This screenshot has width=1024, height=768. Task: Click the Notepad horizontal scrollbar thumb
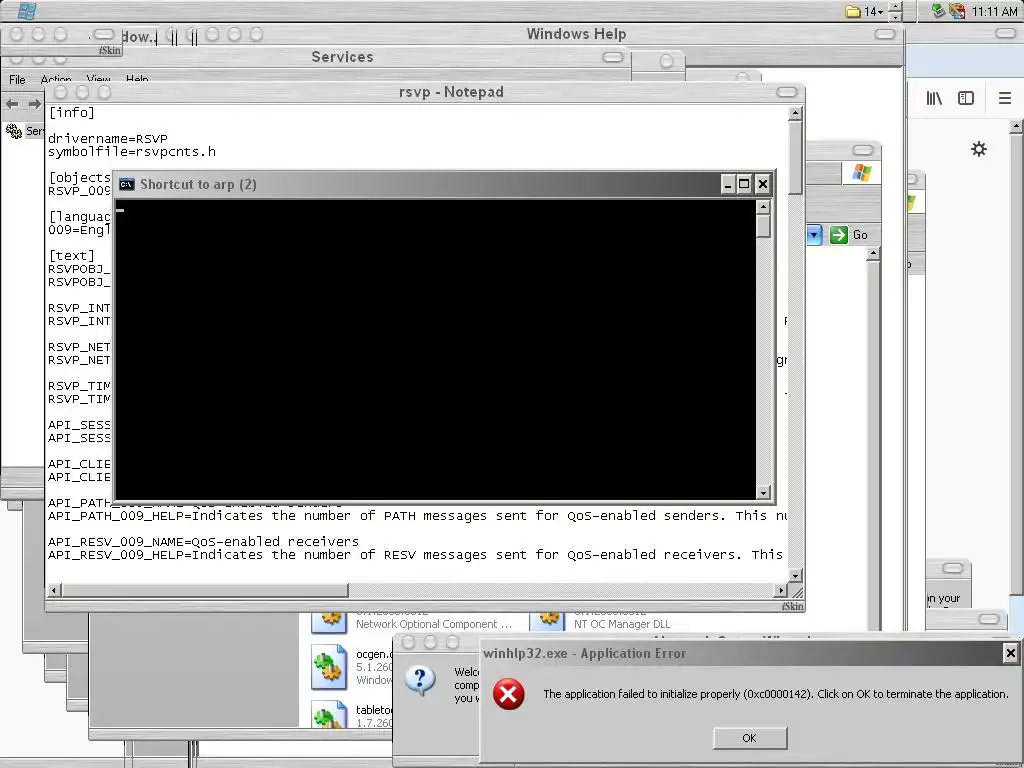click(205, 590)
